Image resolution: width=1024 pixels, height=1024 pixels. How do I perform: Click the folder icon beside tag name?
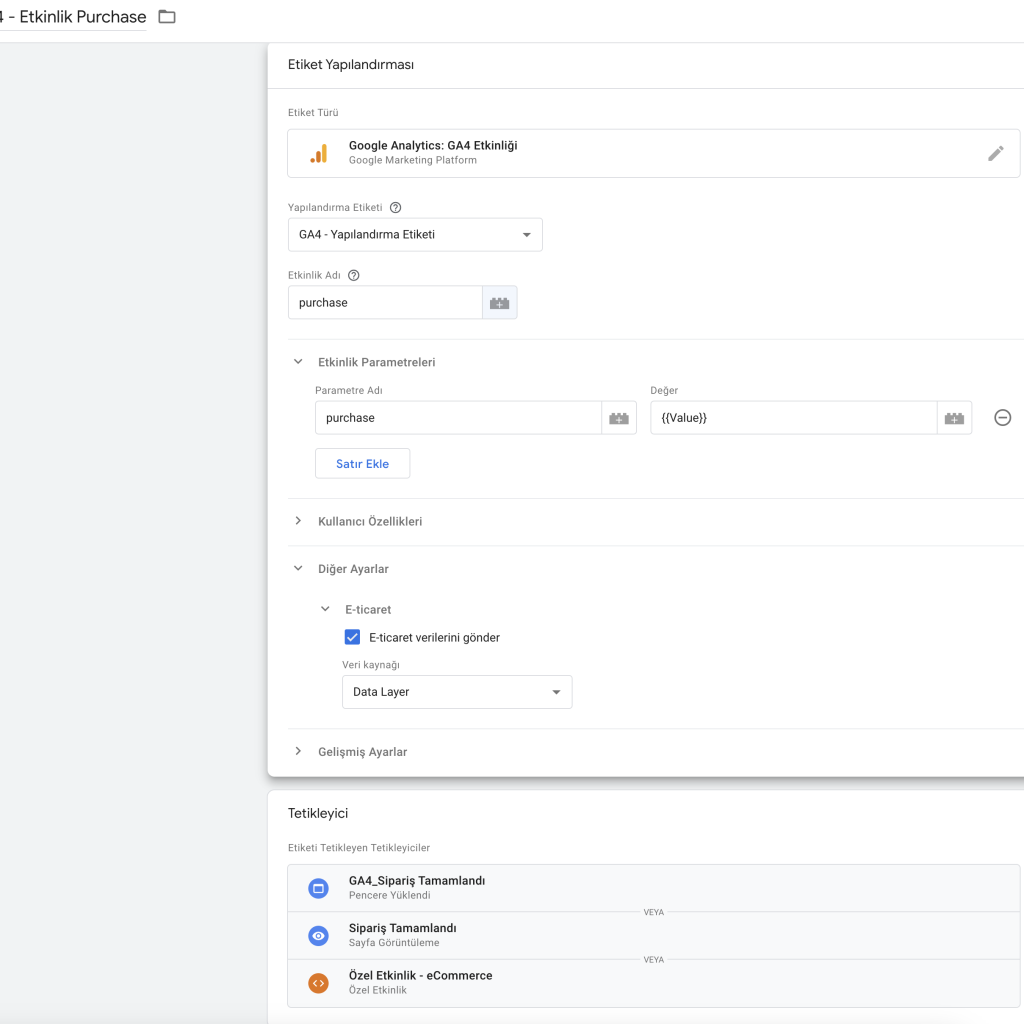(167, 17)
